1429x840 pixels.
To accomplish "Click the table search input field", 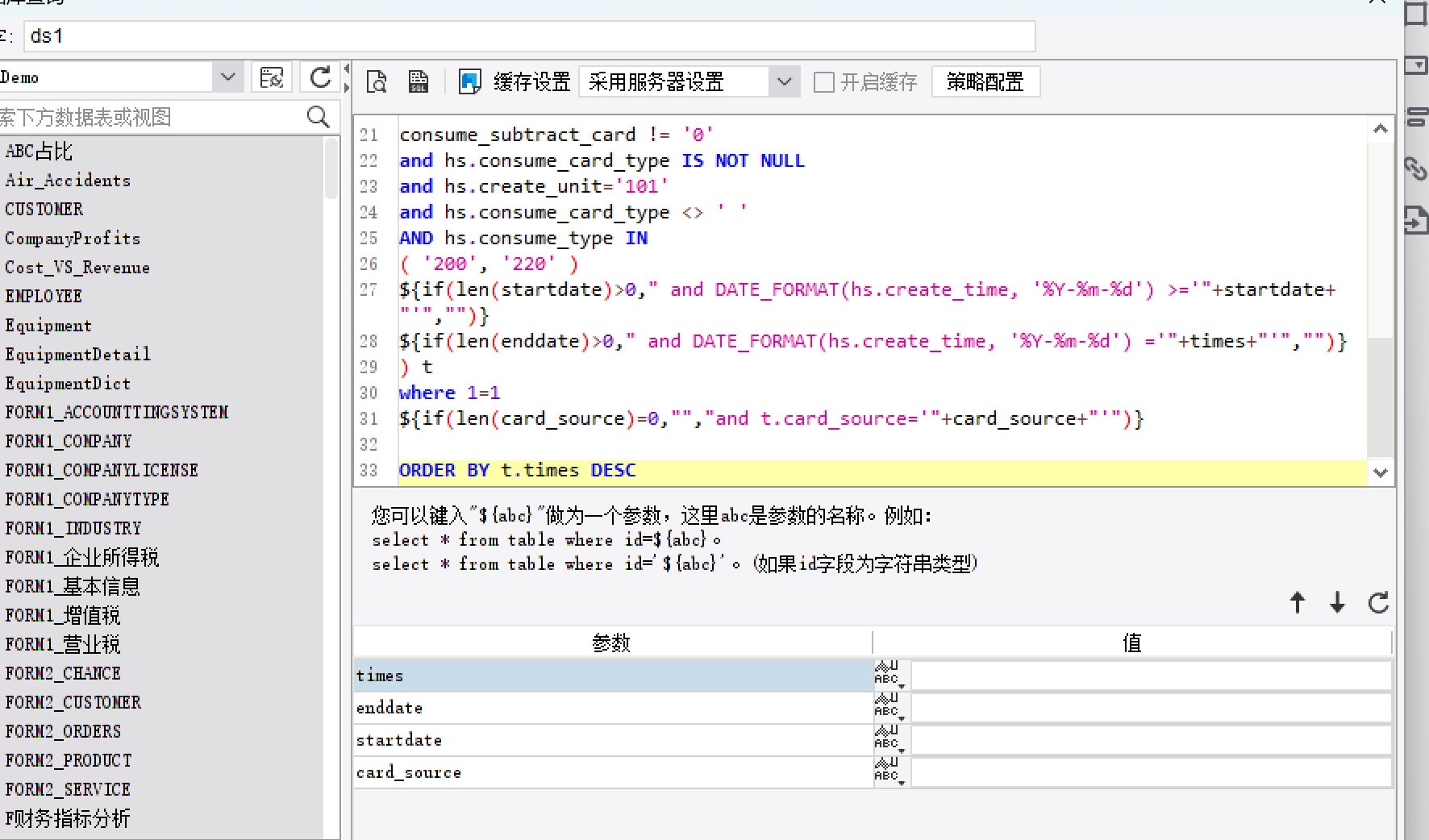I will click(x=152, y=117).
